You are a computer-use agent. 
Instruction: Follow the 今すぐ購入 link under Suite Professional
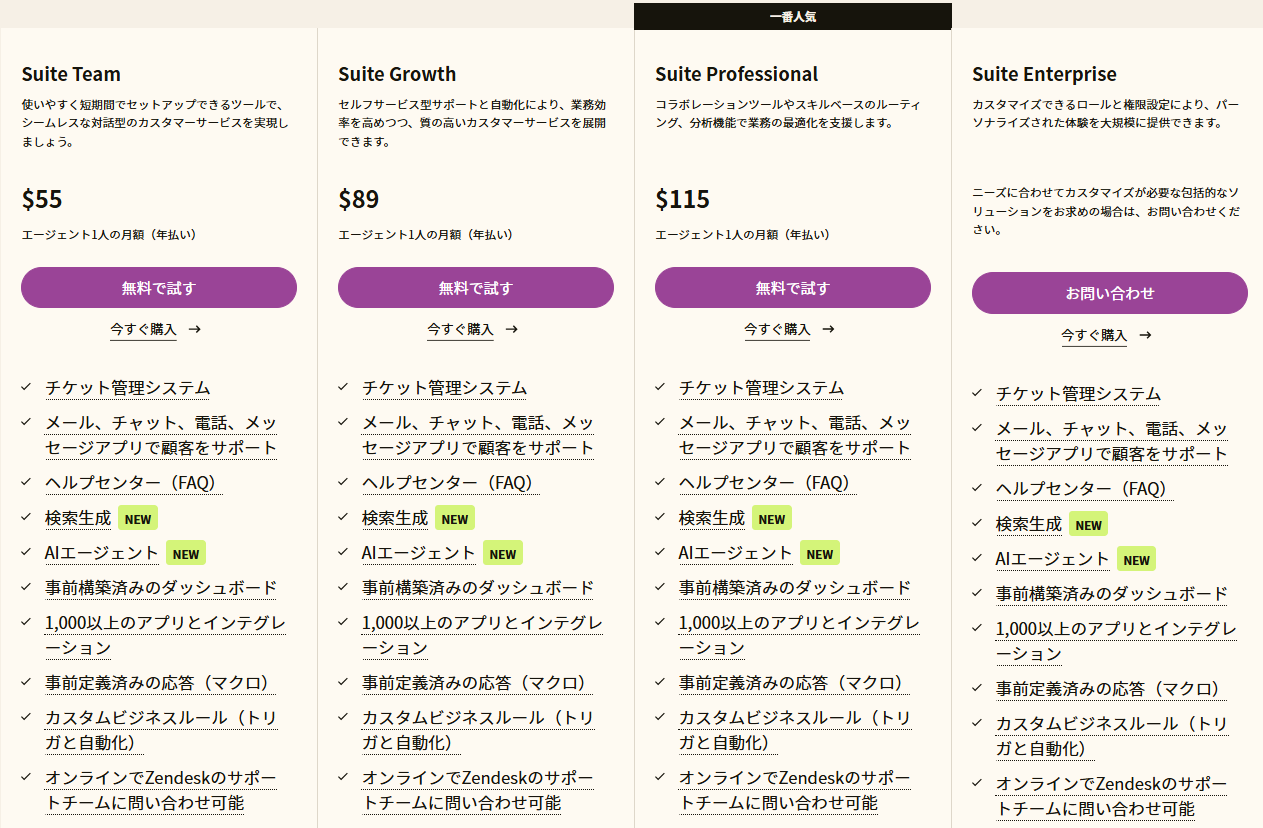point(777,329)
